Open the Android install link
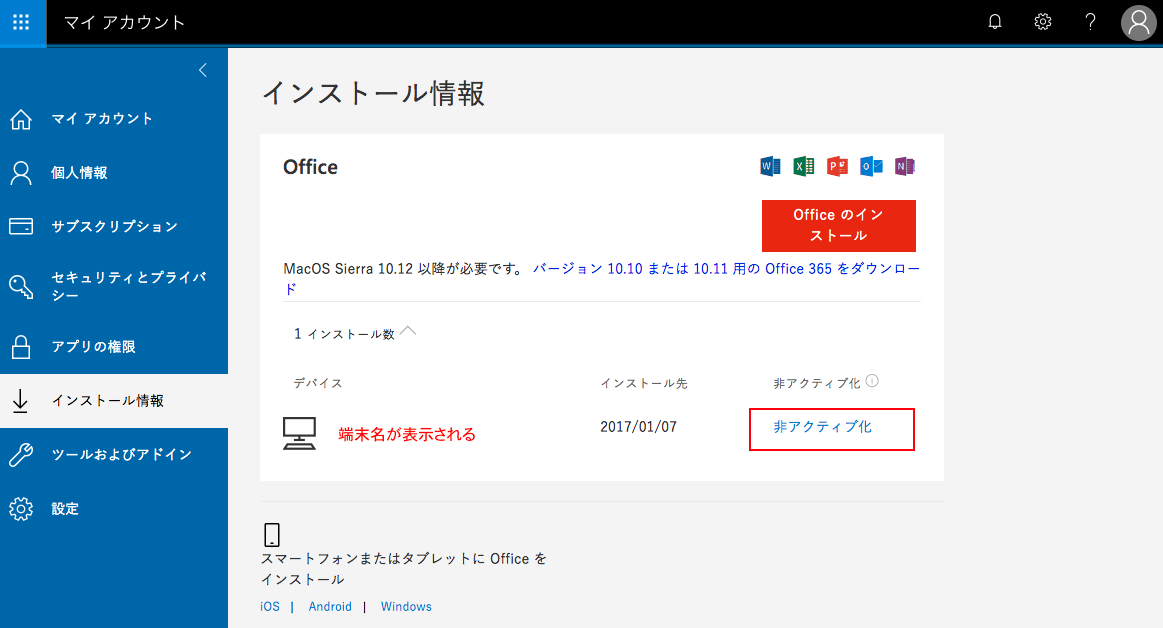 330,606
